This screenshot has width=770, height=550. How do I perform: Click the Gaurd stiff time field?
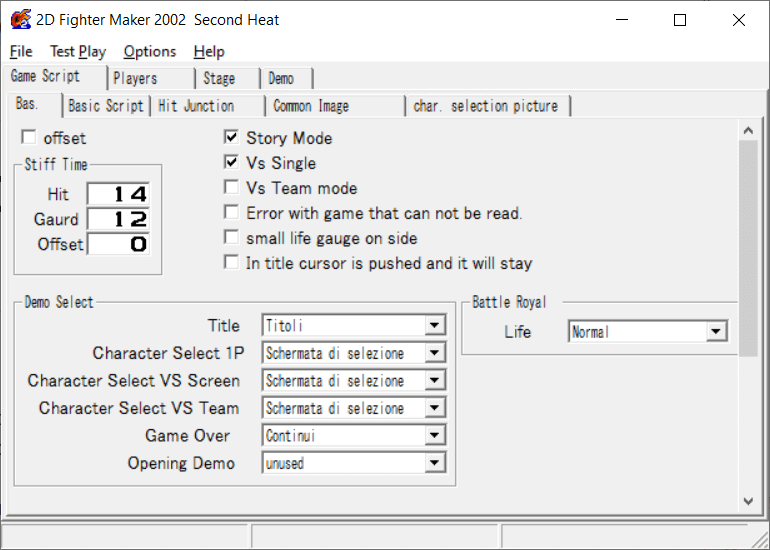click(118, 219)
